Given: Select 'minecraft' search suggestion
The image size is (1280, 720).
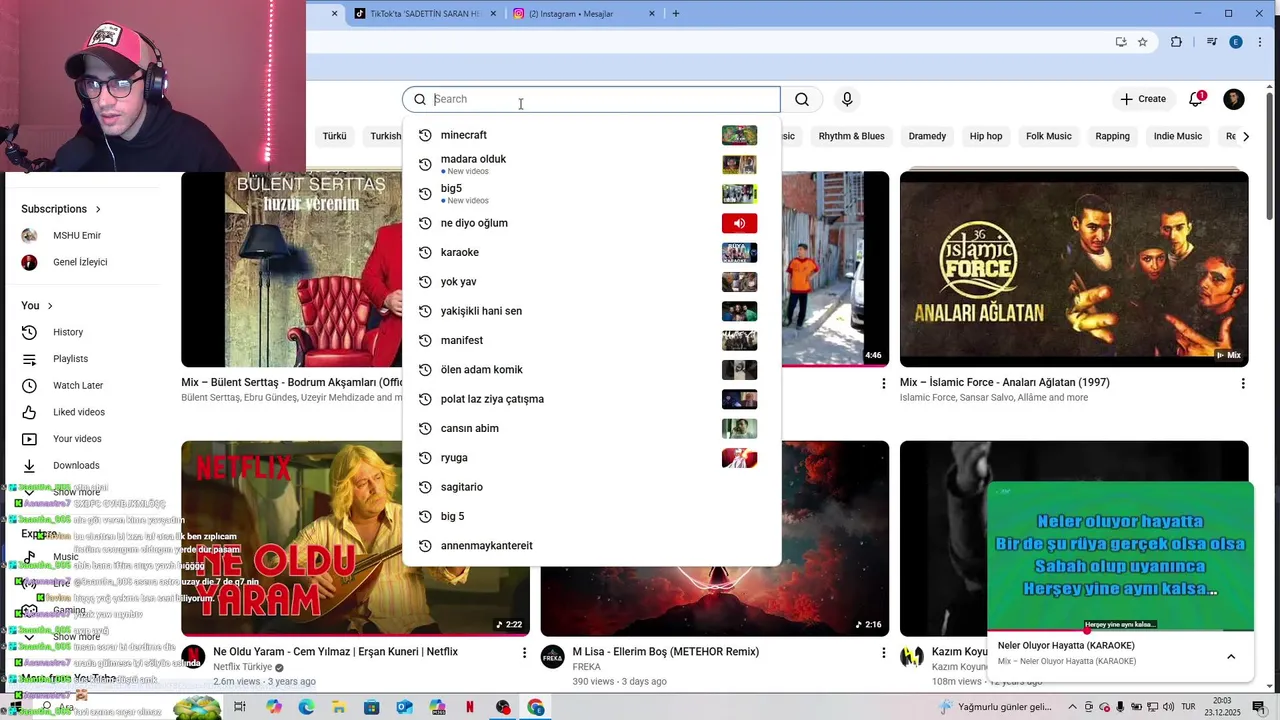Looking at the screenshot, I should 591,135.
